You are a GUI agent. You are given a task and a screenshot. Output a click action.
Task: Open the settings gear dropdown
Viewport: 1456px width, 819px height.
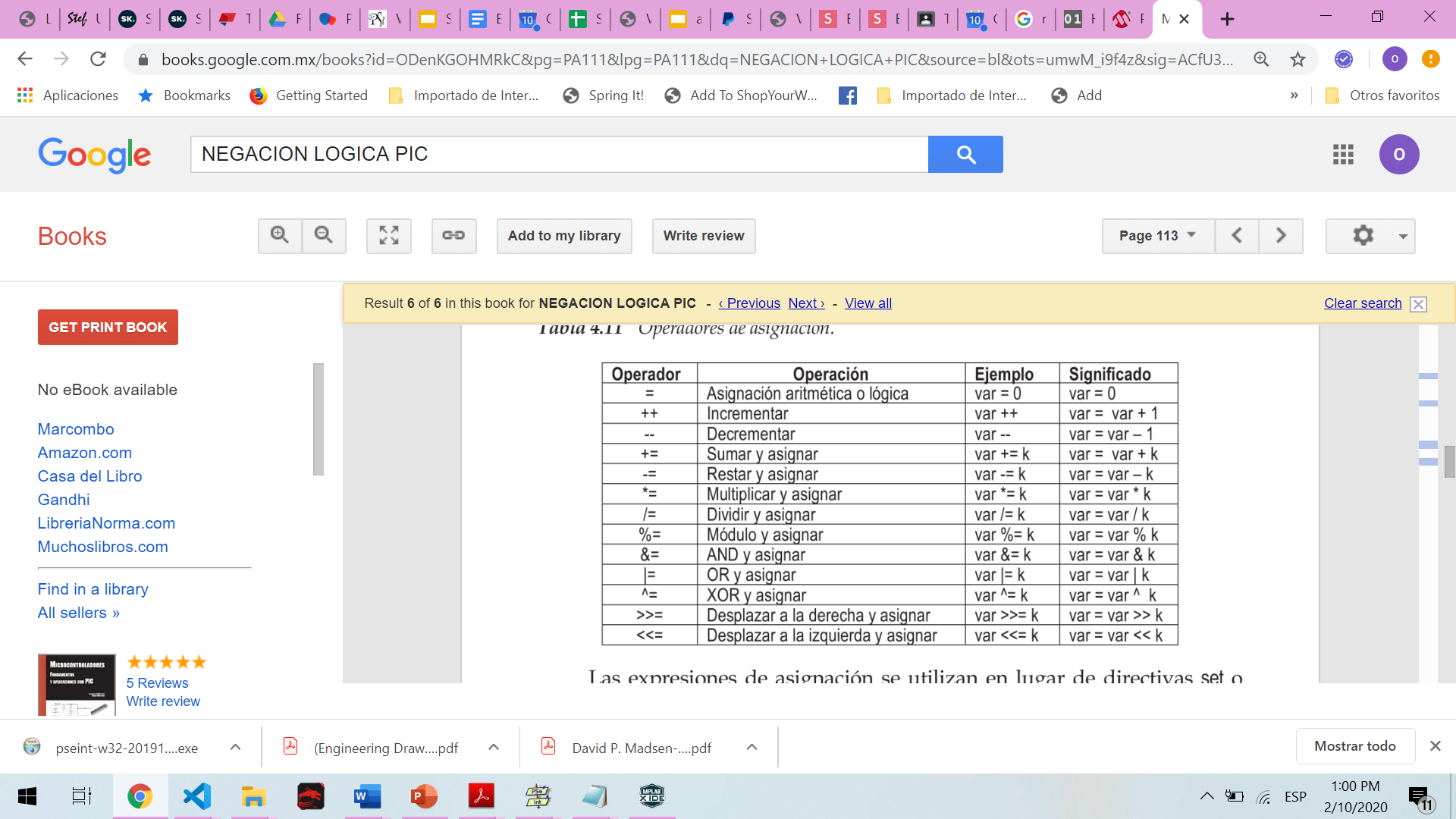coord(1370,236)
